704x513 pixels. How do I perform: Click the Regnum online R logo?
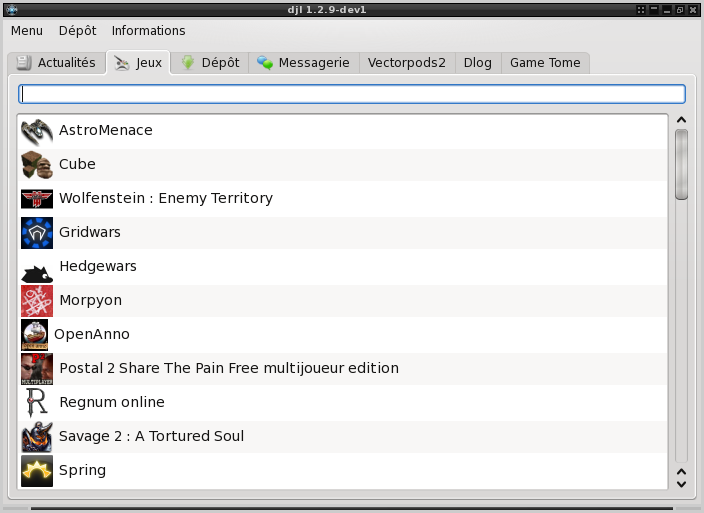click(x=37, y=403)
